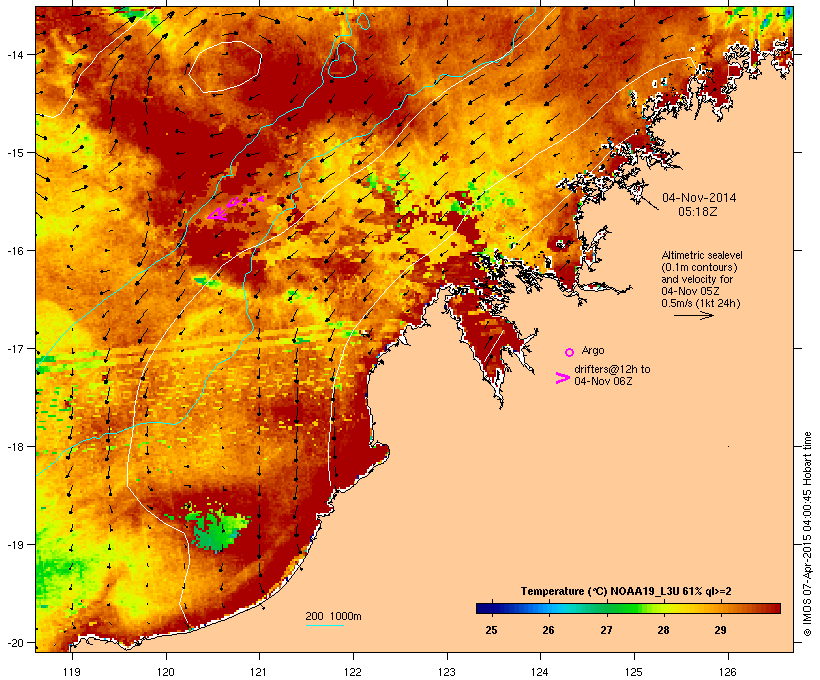Click longitude axis label "119"
This screenshot has width=820, height=680.
(x=72, y=672)
